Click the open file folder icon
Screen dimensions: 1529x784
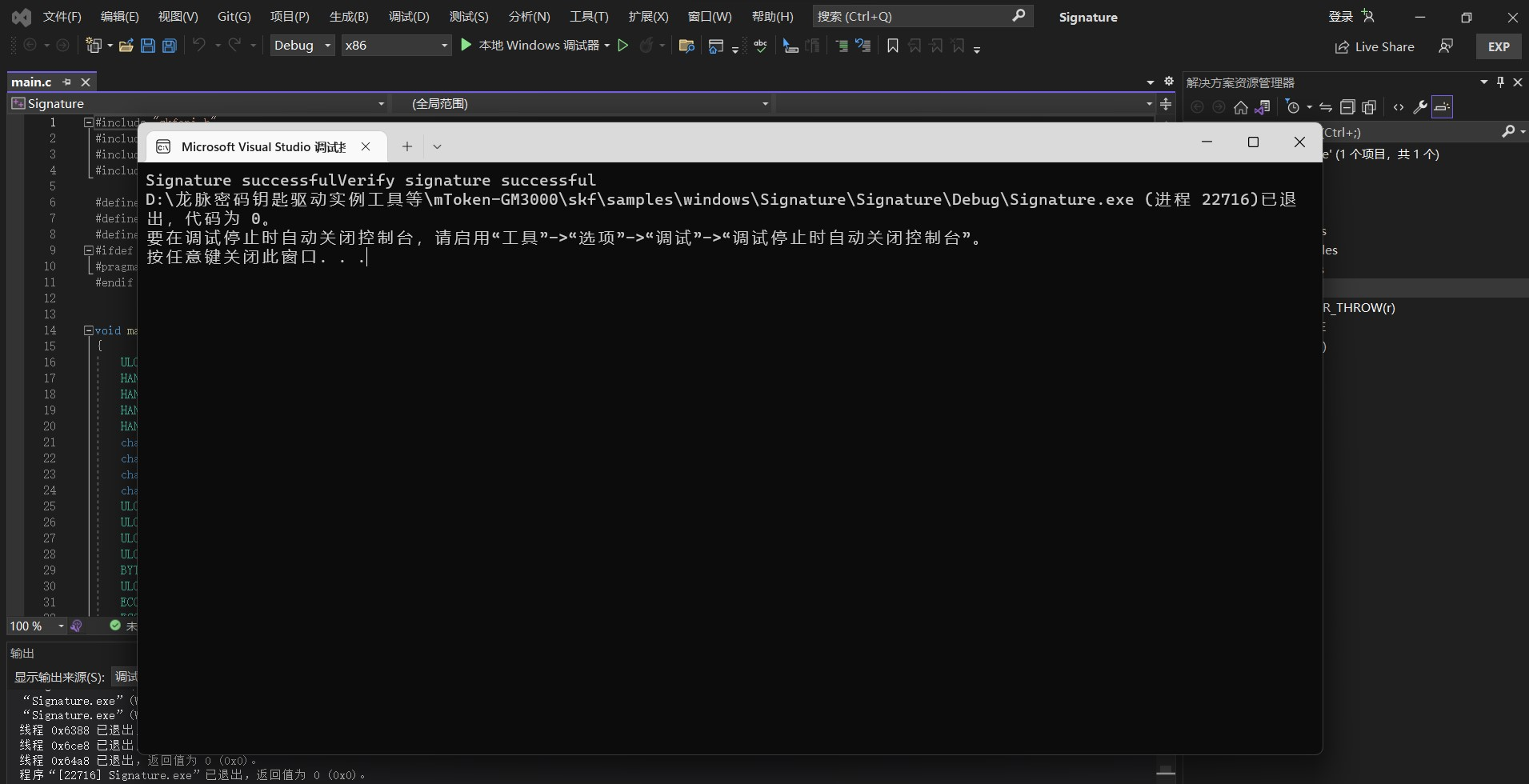click(126, 46)
